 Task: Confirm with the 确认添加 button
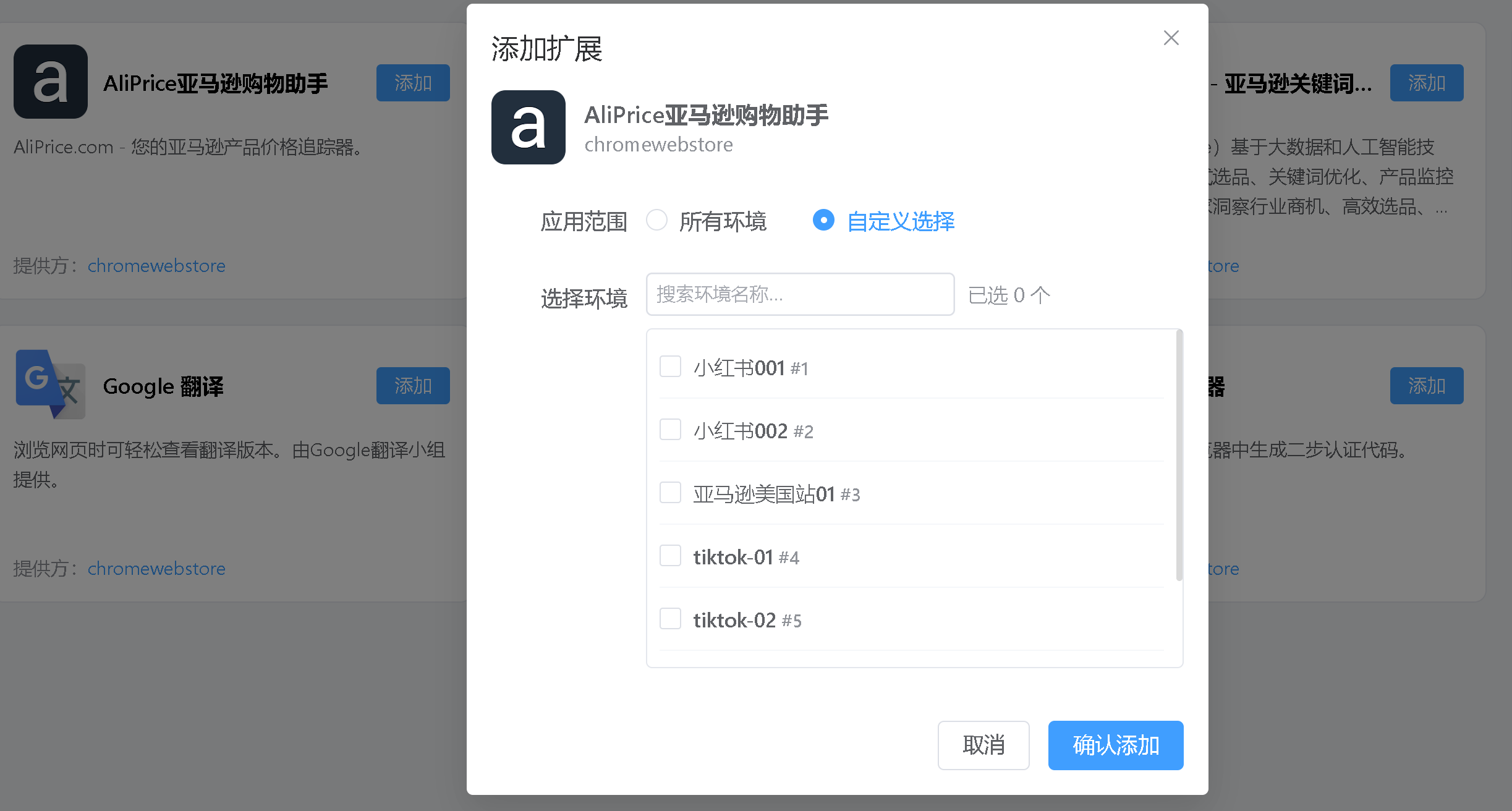[1116, 745]
